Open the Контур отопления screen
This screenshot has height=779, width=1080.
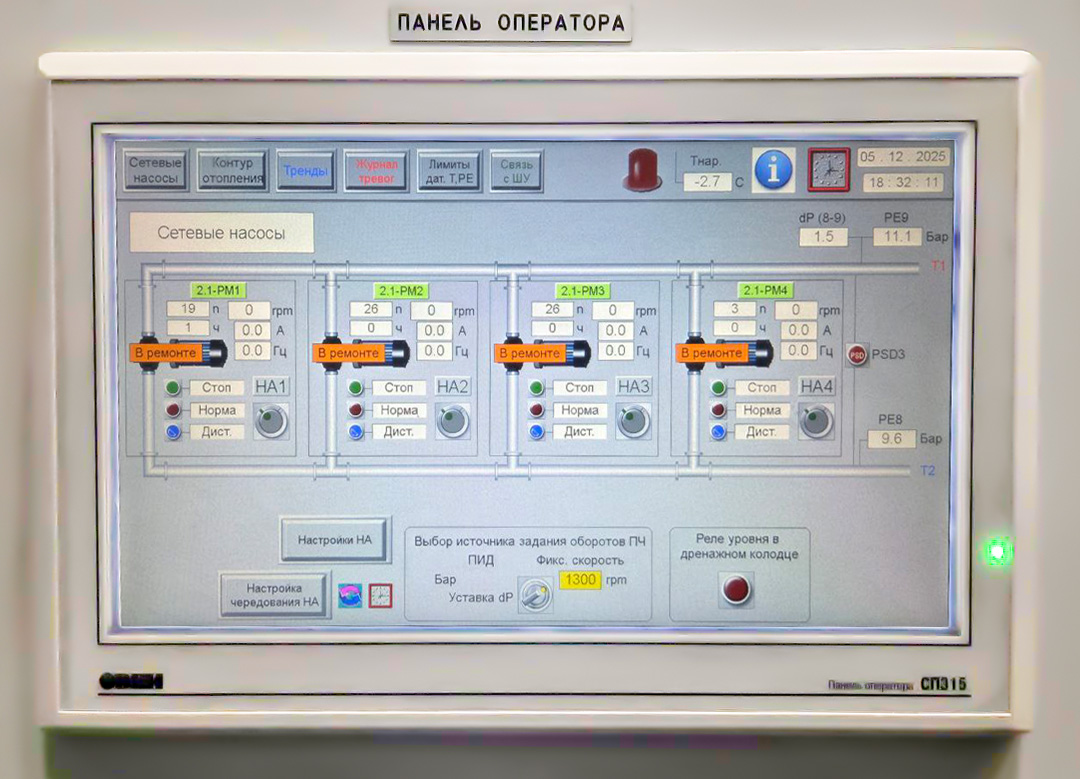(232, 171)
